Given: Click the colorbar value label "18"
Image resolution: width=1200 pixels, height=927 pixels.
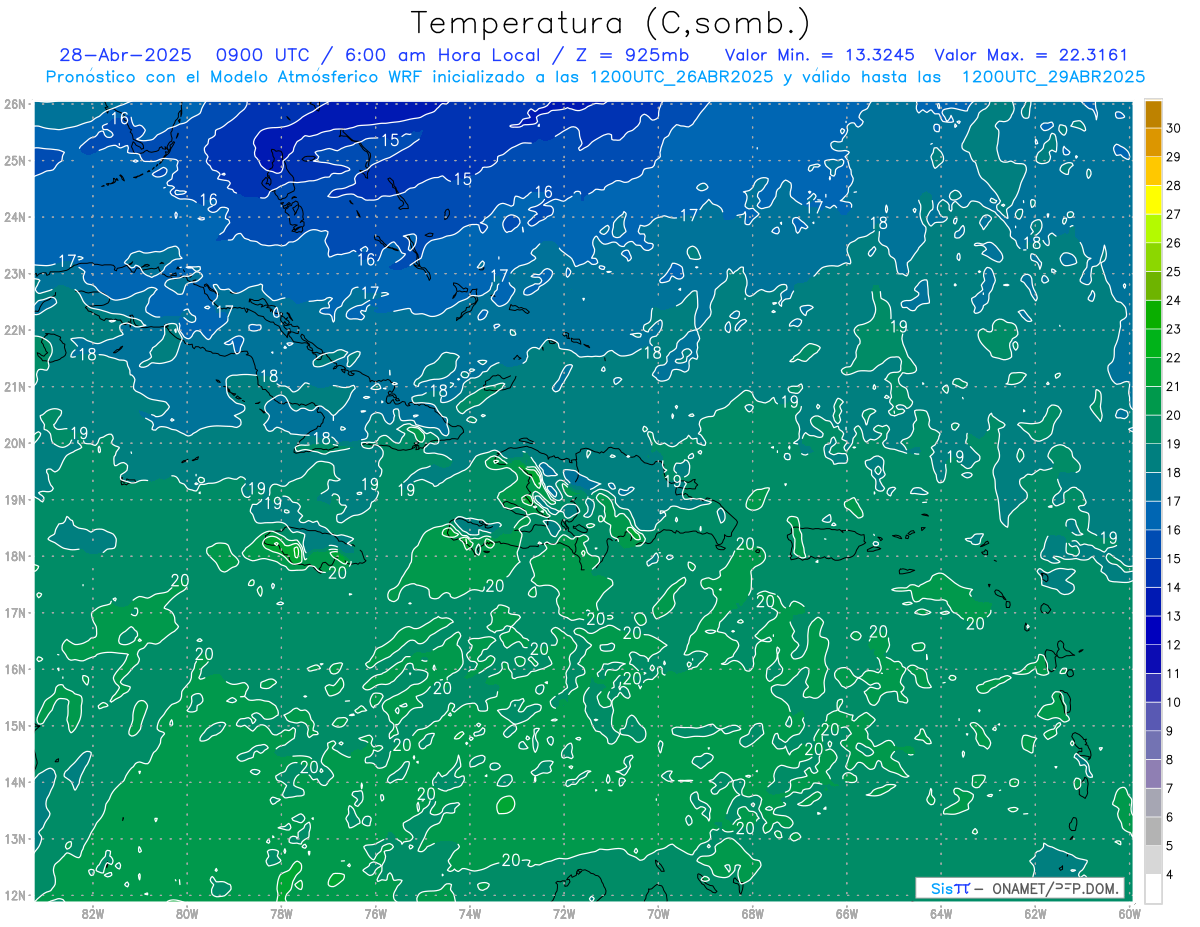Looking at the screenshot, I should 1174,472.
